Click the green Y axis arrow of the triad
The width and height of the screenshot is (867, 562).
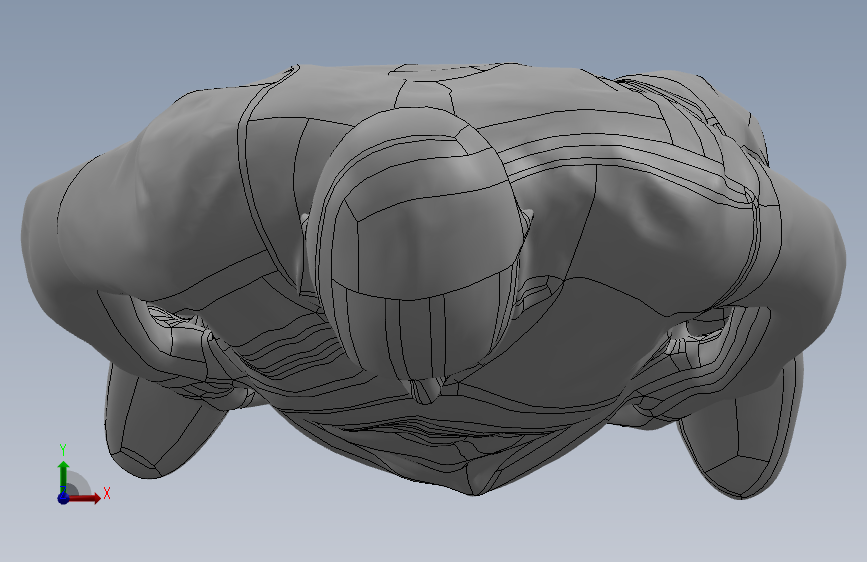[x=63, y=477]
